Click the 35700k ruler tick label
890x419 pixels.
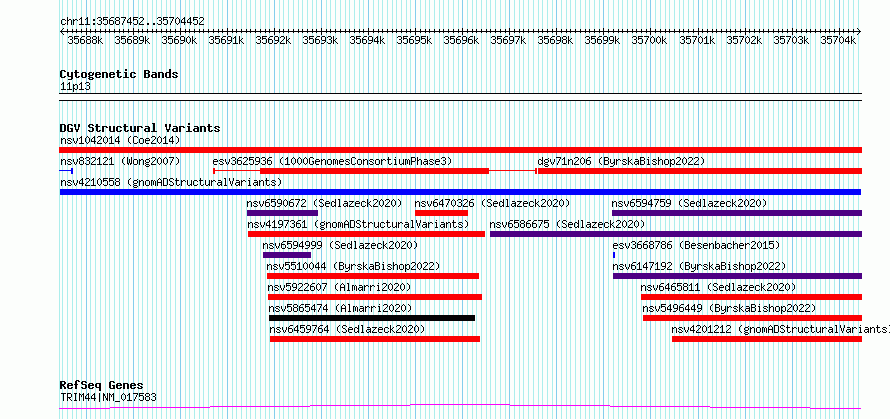(x=649, y=40)
